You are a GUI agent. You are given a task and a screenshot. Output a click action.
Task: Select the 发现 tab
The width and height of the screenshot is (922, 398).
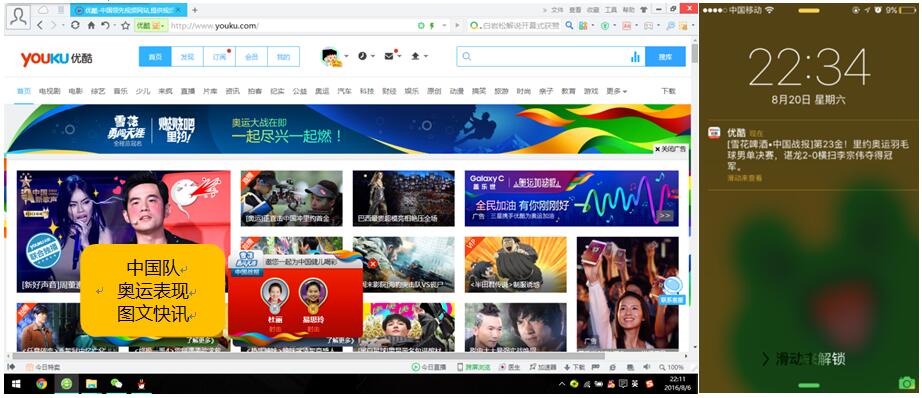[187, 57]
